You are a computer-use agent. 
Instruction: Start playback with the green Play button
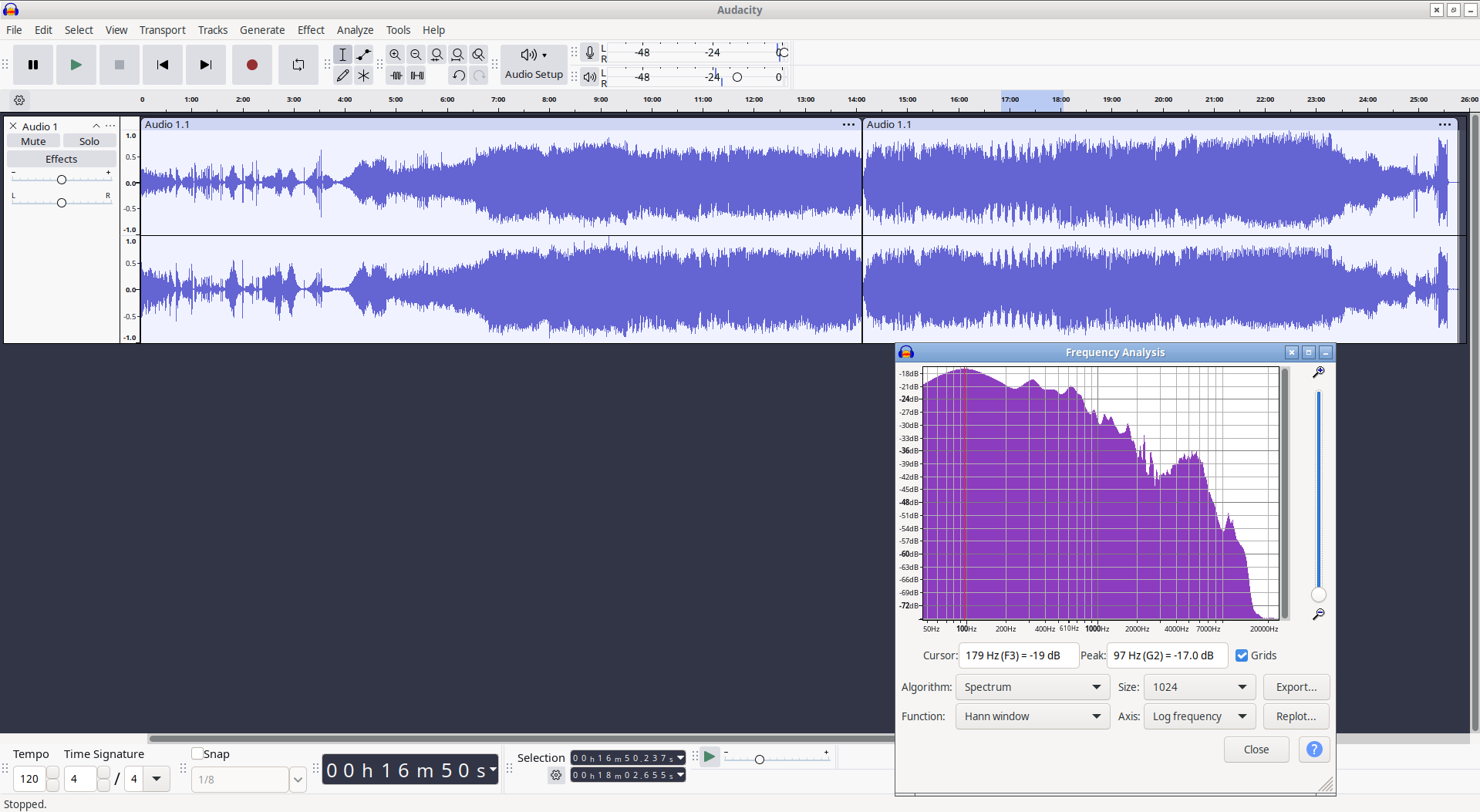click(76, 65)
